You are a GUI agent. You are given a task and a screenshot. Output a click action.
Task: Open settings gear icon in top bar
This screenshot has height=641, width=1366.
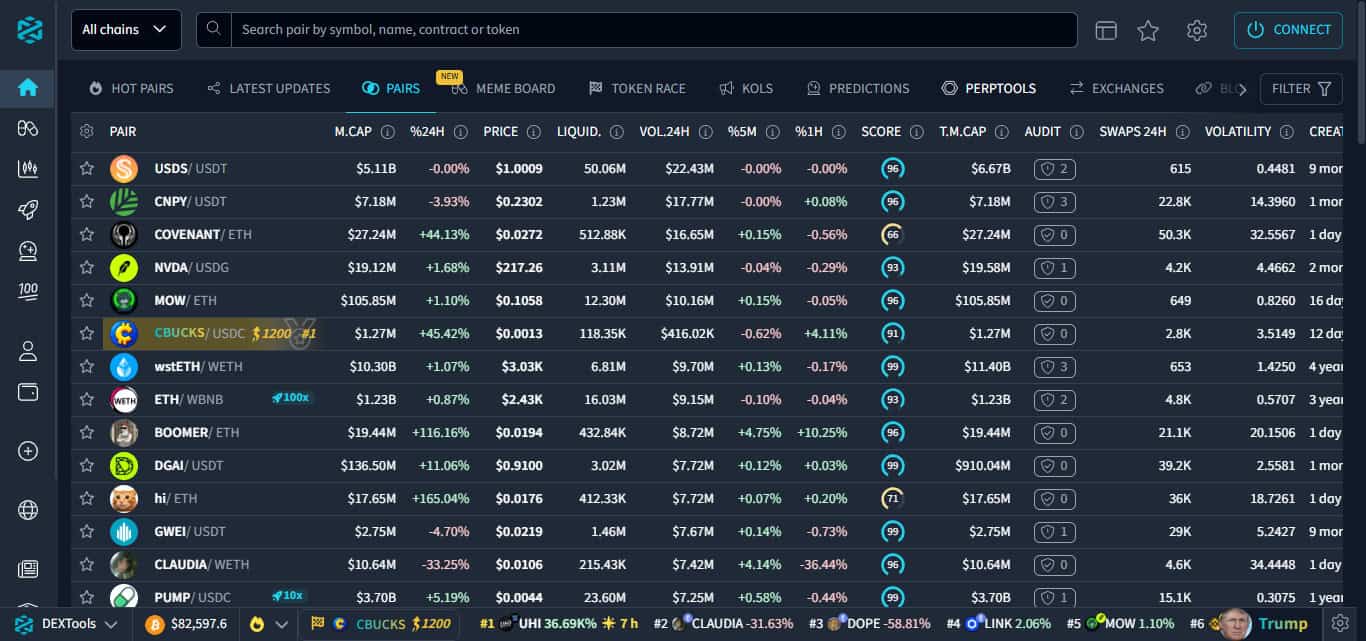coord(1197,30)
